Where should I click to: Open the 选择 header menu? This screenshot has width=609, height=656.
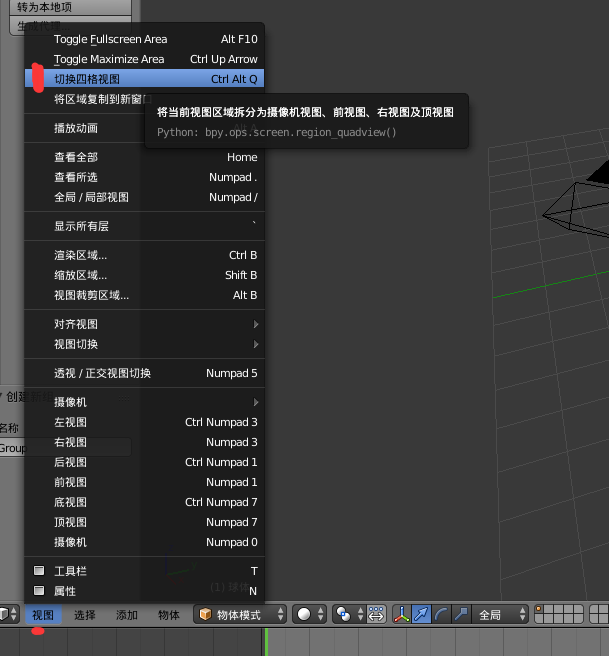pos(85,615)
